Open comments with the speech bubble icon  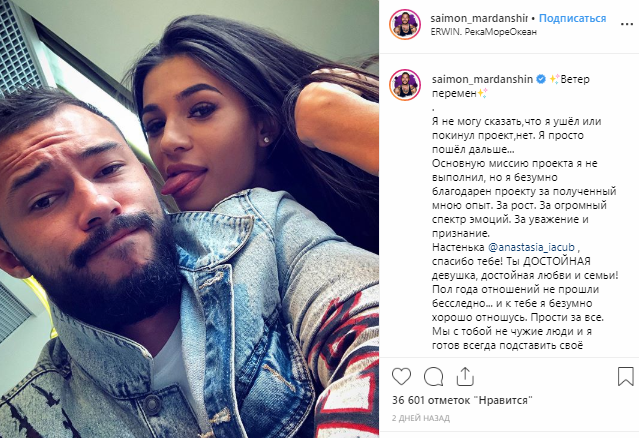434,376
